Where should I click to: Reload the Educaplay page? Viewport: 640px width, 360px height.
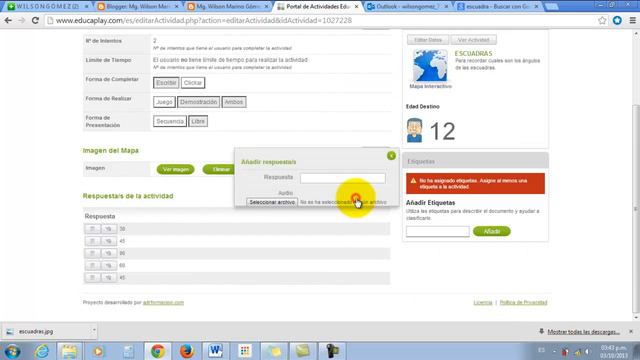point(35,20)
